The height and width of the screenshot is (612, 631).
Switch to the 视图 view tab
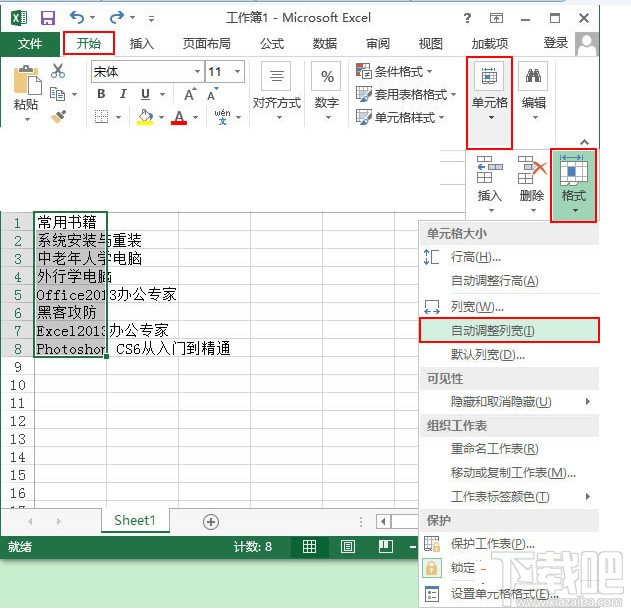coord(431,43)
